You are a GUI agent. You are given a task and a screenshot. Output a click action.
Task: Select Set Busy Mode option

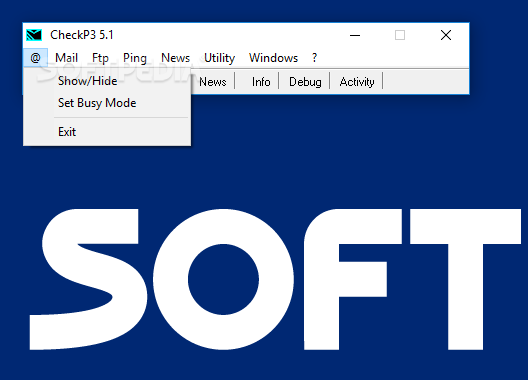(107, 103)
